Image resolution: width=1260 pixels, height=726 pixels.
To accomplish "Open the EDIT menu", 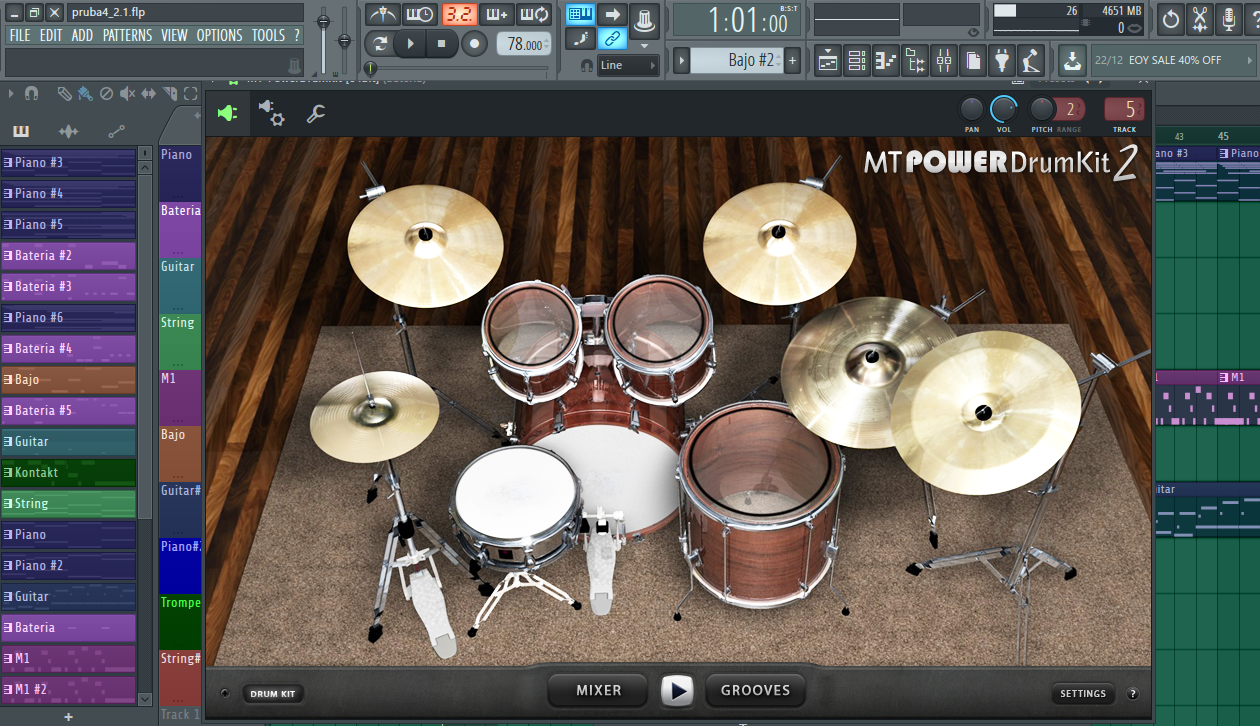I will click(x=51, y=35).
